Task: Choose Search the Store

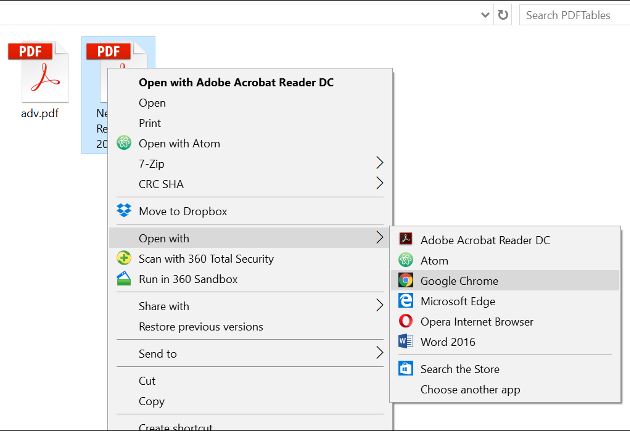Action: pyautogui.click(x=505, y=369)
